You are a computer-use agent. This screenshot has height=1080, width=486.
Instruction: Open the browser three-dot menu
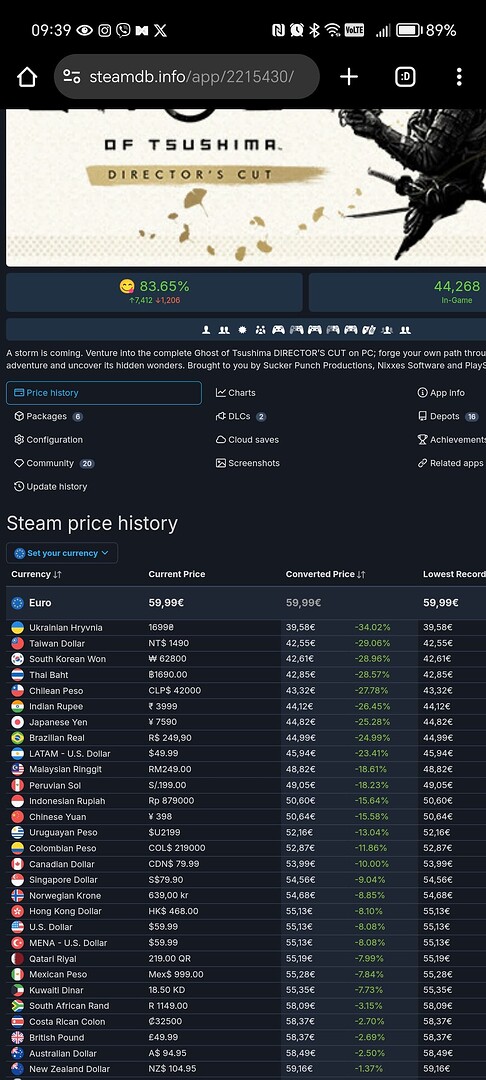(x=459, y=76)
